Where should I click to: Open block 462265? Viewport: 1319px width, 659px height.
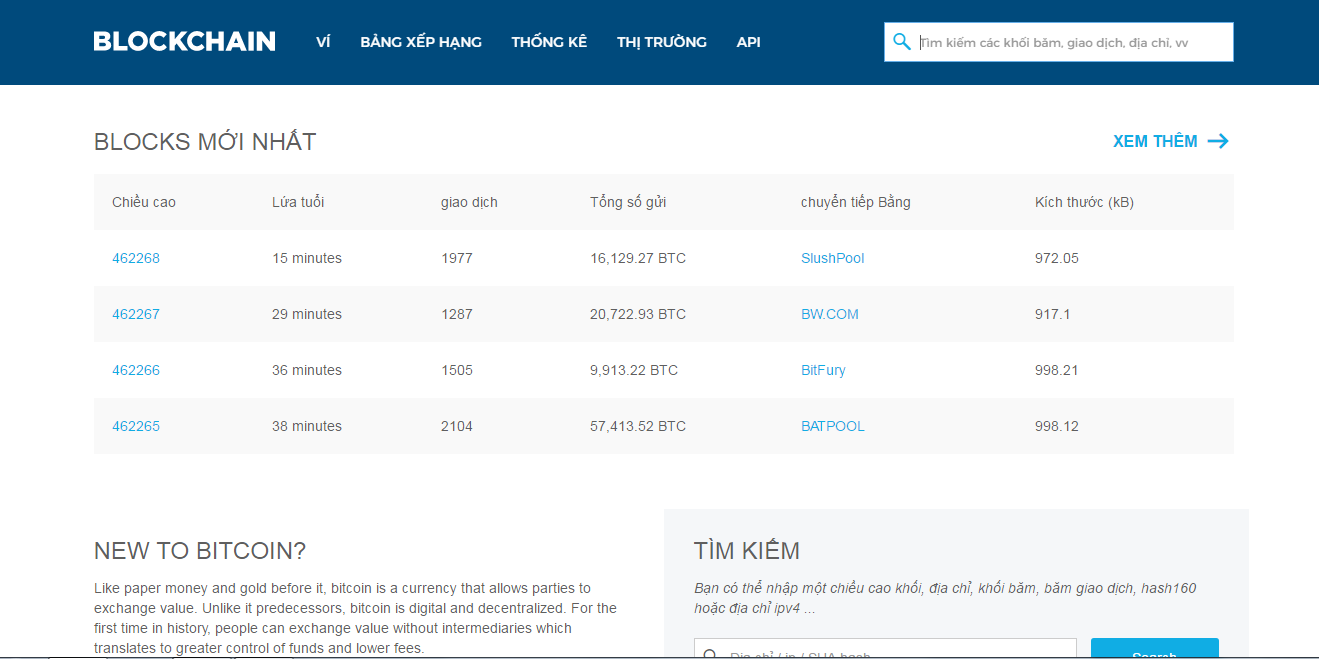point(136,426)
